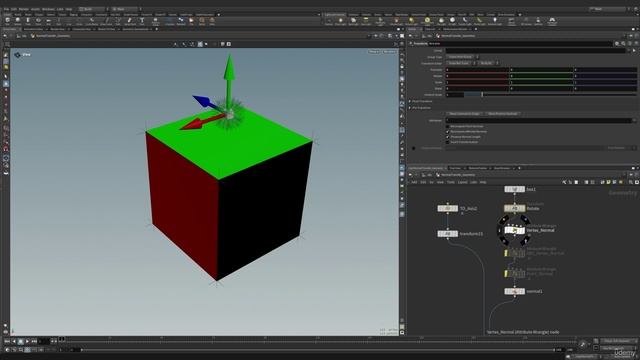Image resolution: width=640 pixels, height=360 pixels.
Task: Select the transform15 node
Action: pos(447,233)
